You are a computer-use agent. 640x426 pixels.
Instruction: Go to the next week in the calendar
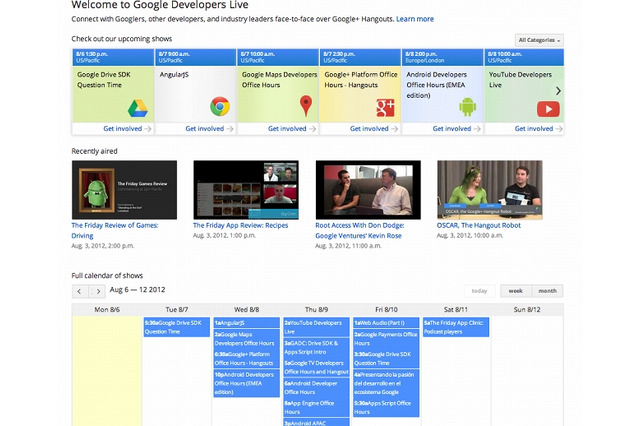click(98, 291)
